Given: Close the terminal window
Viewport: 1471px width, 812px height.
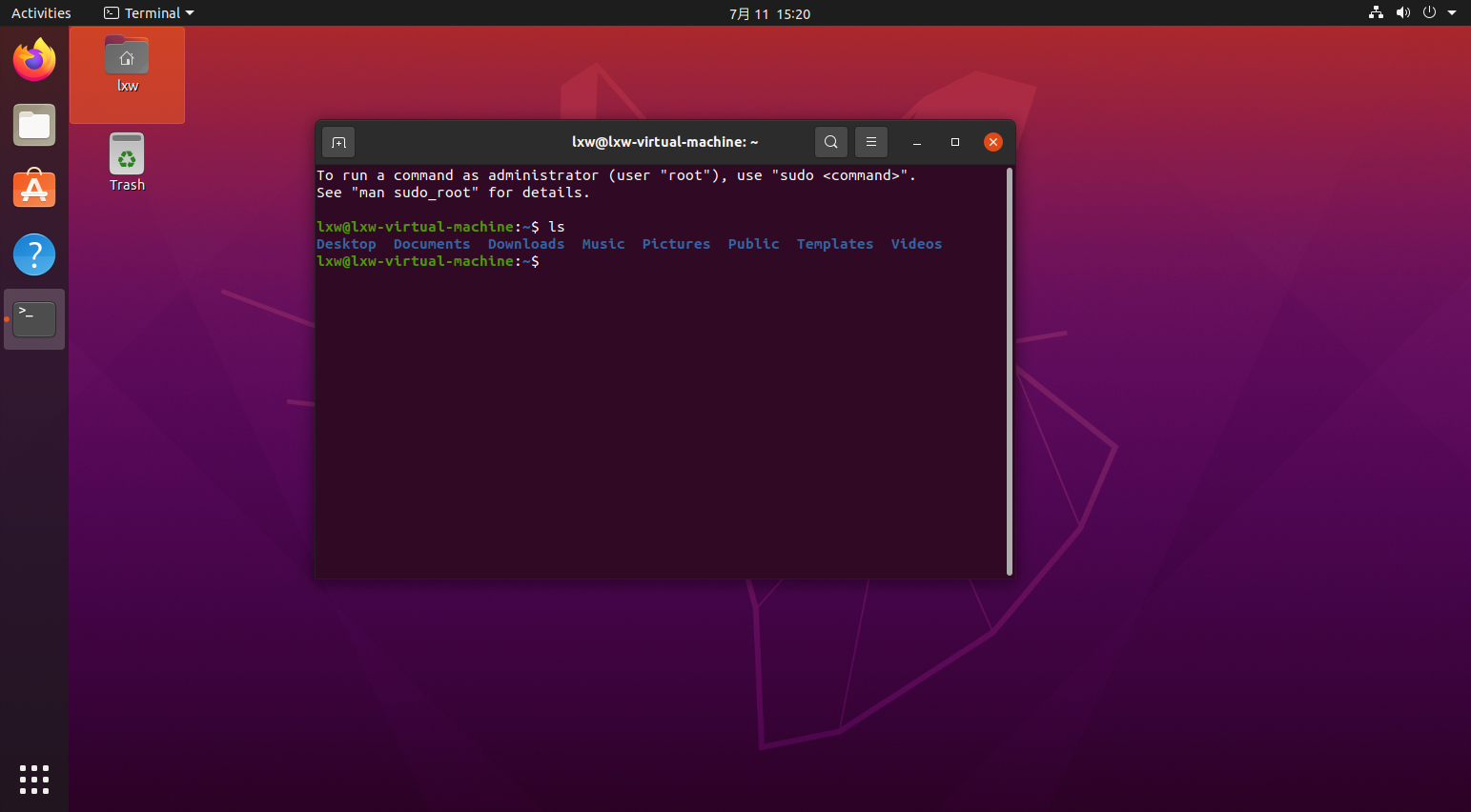Looking at the screenshot, I should pyautogui.click(x=993, y=142).
